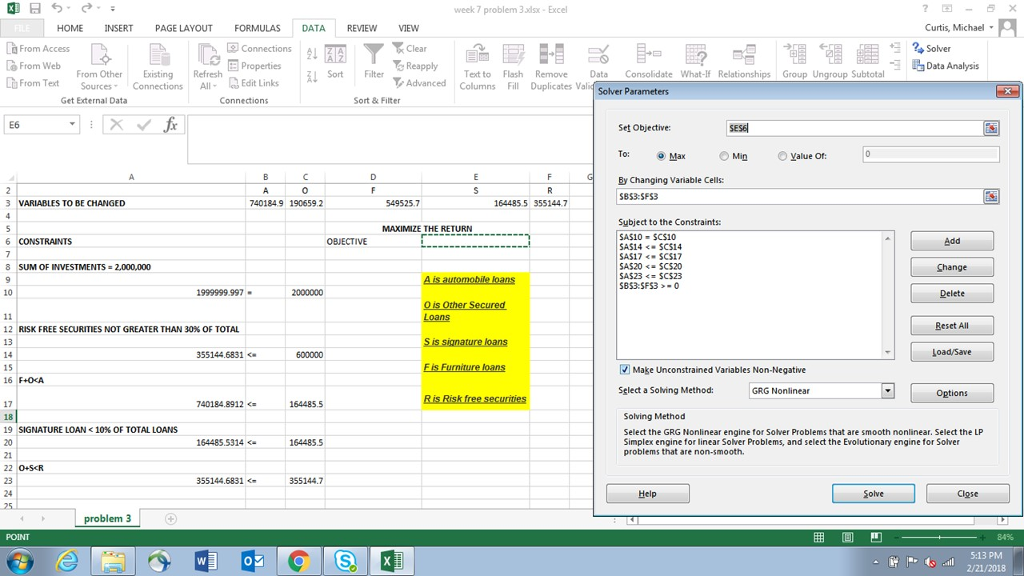Click the Redo arrow icon
Image resolution: width=1024 pixels, height=576 pixels.
pos(87,8)
